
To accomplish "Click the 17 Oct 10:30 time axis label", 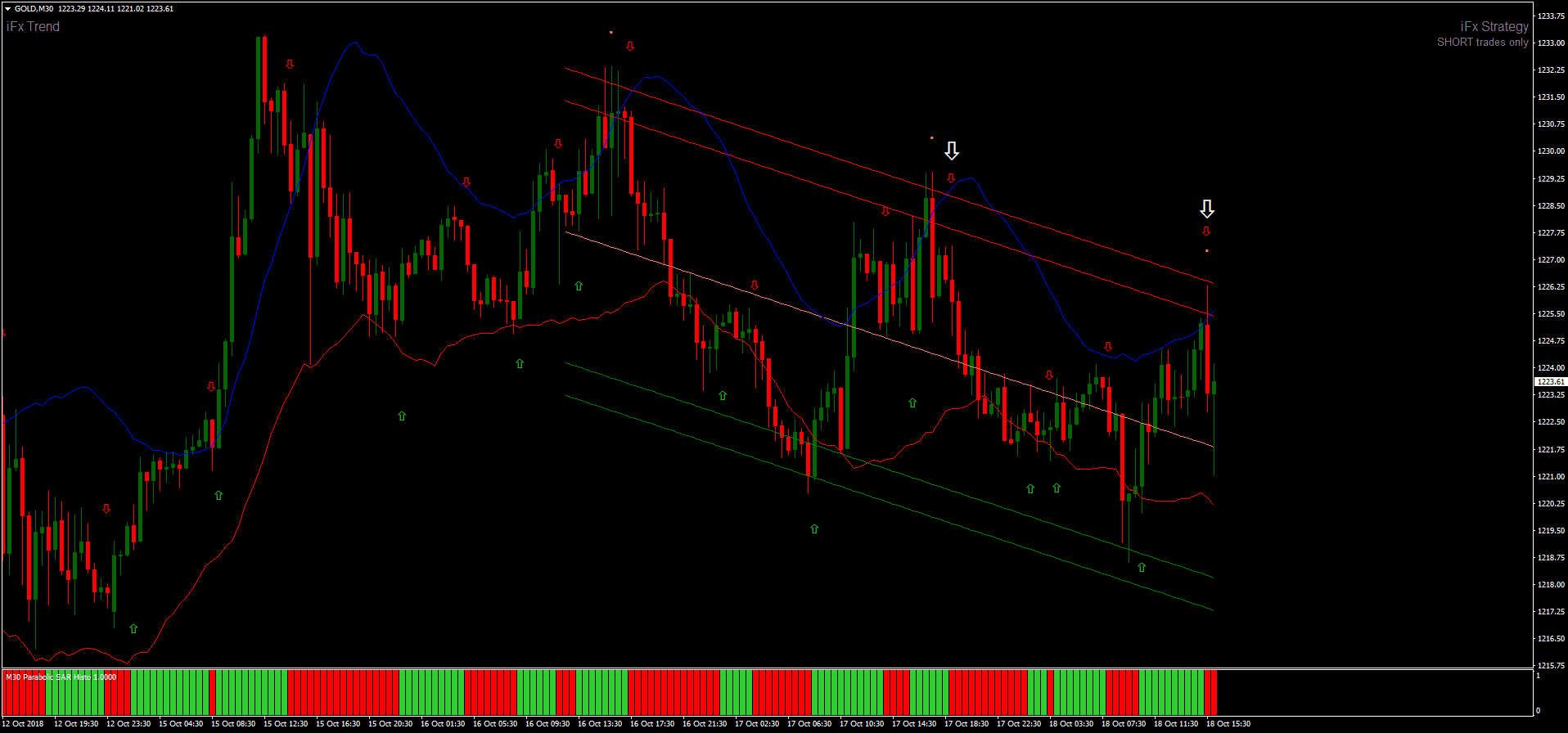I will coord(862,724).
